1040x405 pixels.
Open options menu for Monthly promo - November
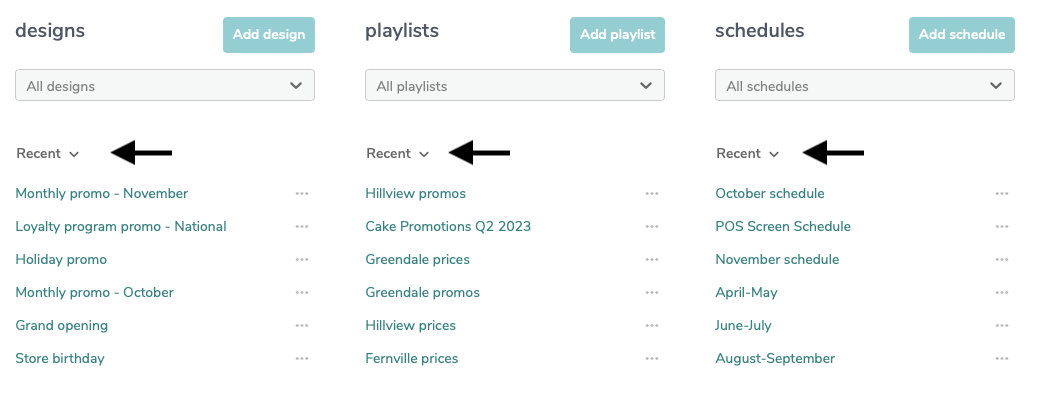coord(302,194)
